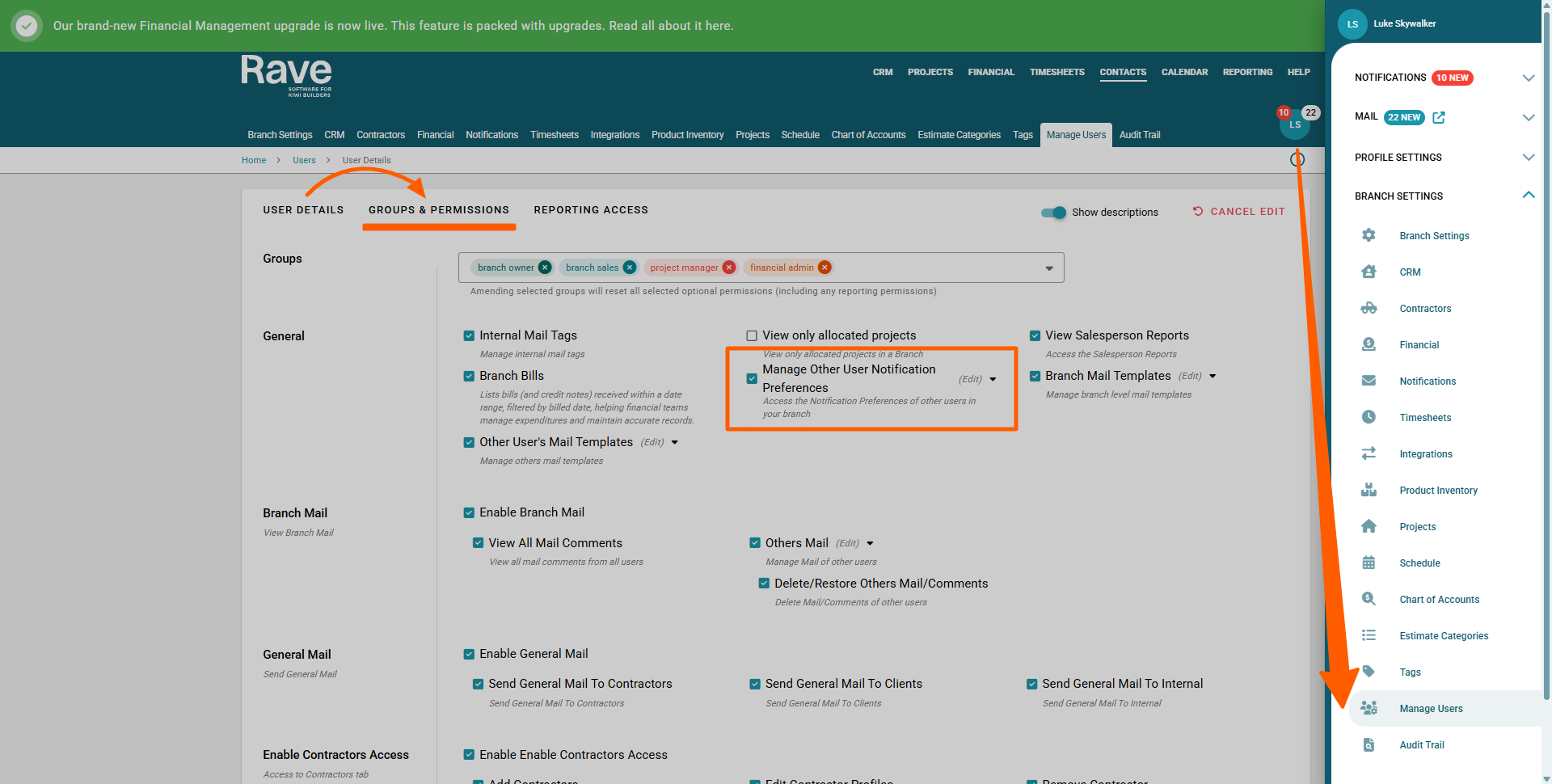
Task: Uncheck Enable Branch Mail checkbox
Action: click(469, 512)
